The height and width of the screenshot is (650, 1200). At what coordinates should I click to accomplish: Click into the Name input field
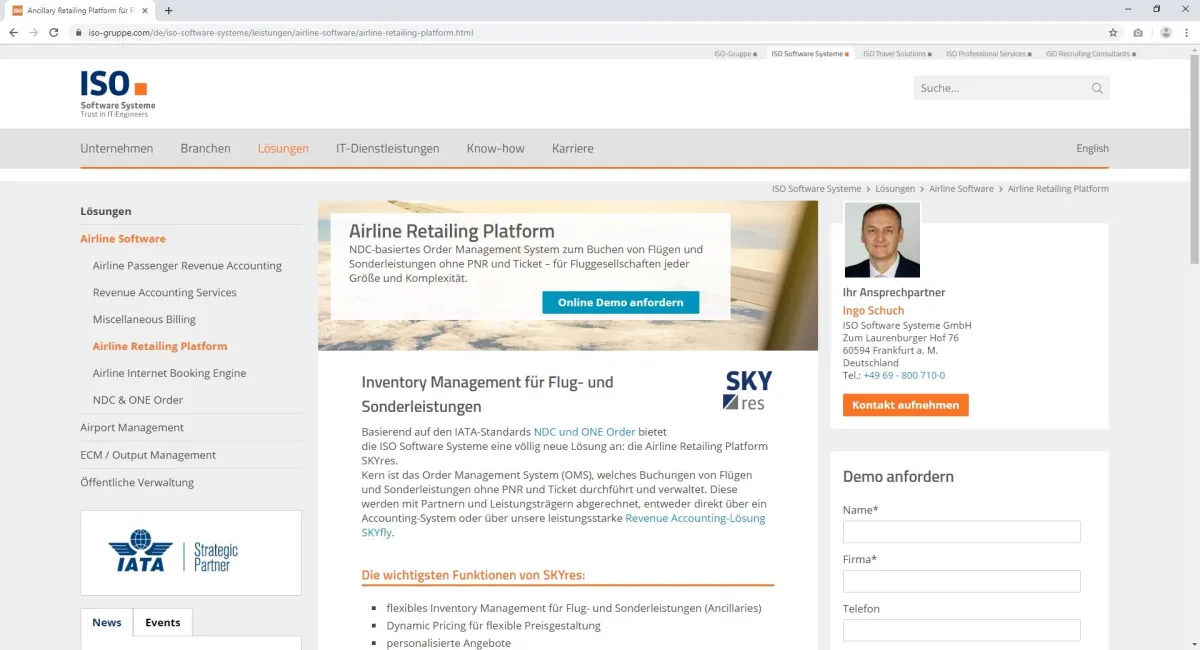tap(960, 531)
